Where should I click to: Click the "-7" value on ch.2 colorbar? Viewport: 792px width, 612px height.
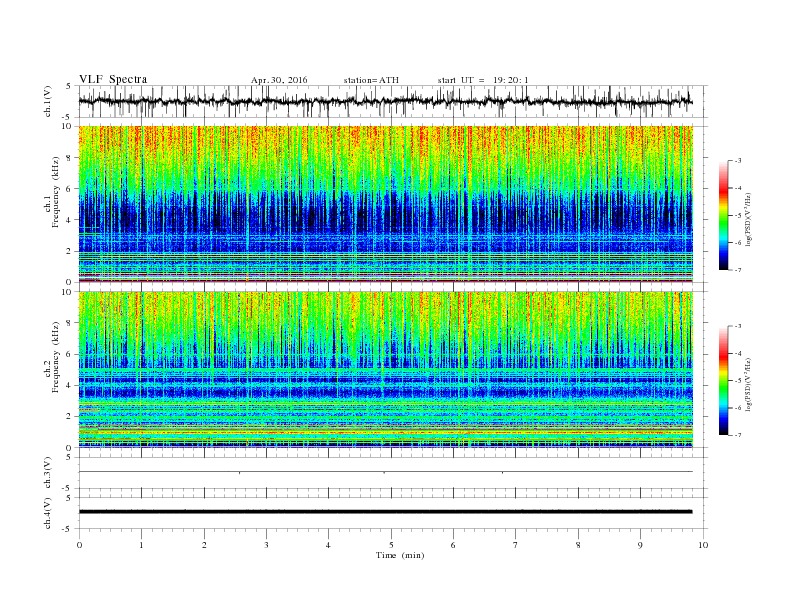point(738,435)
